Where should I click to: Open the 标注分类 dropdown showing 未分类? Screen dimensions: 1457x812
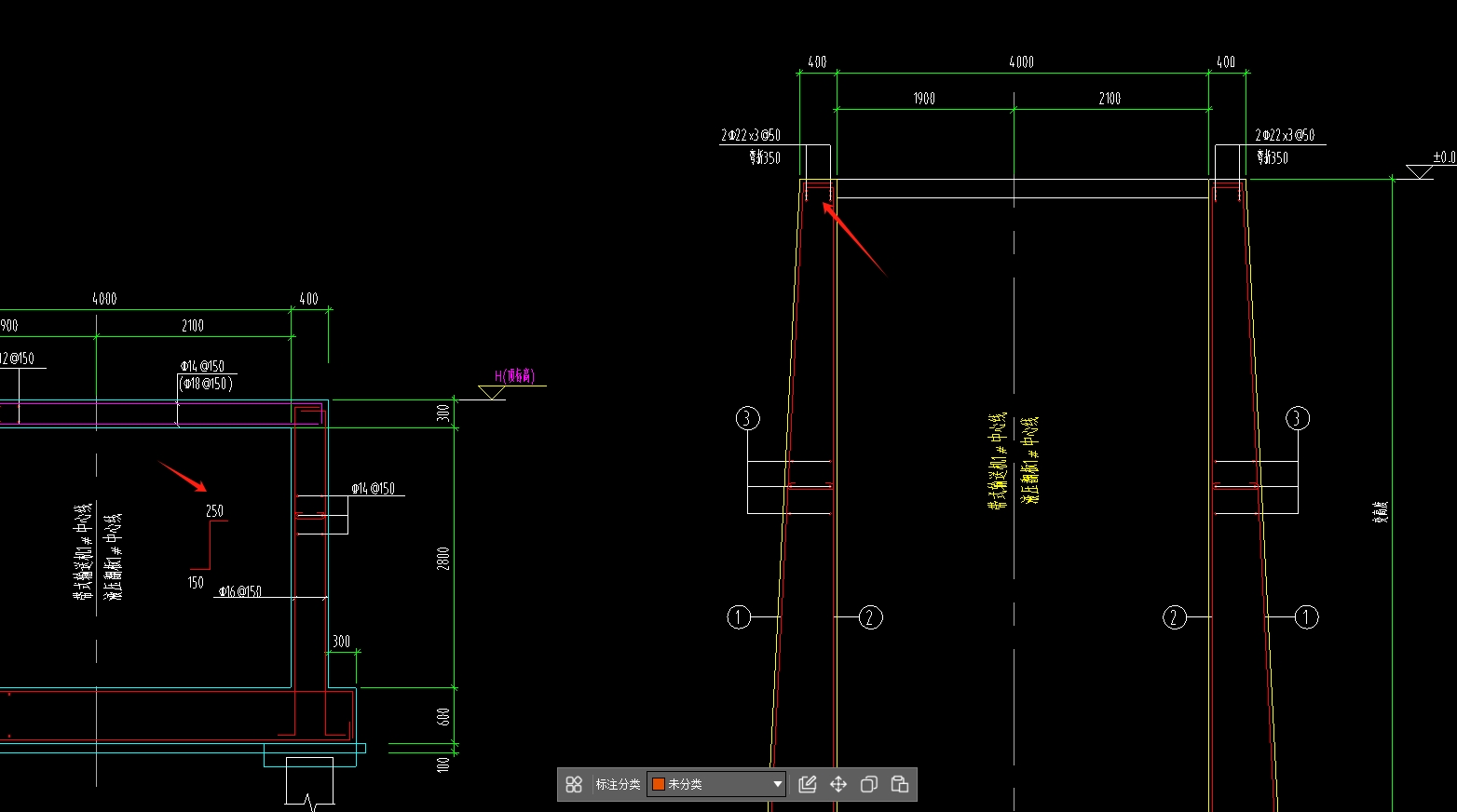[716, 784]
